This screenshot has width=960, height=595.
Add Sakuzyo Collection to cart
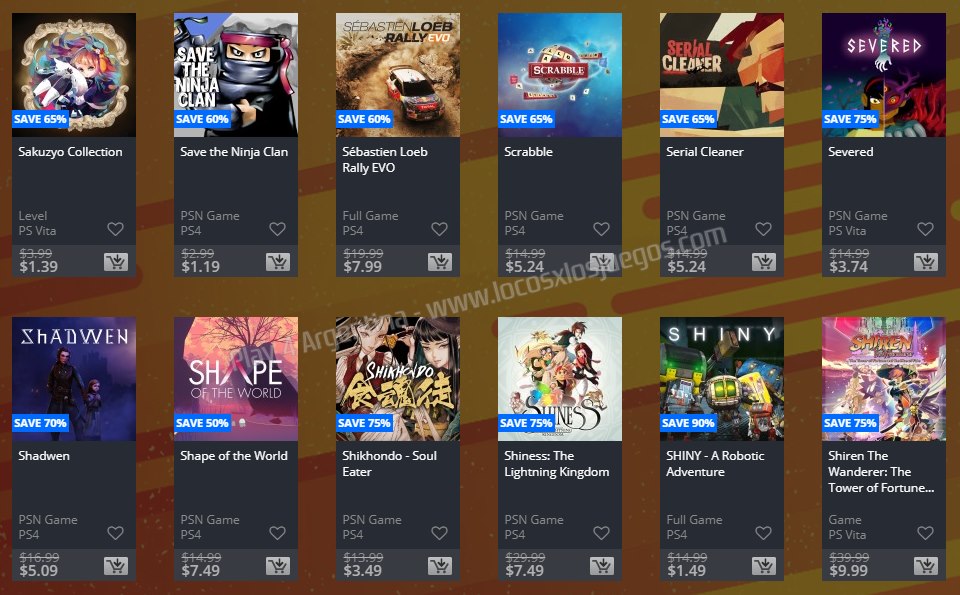[x=116, y=262]
